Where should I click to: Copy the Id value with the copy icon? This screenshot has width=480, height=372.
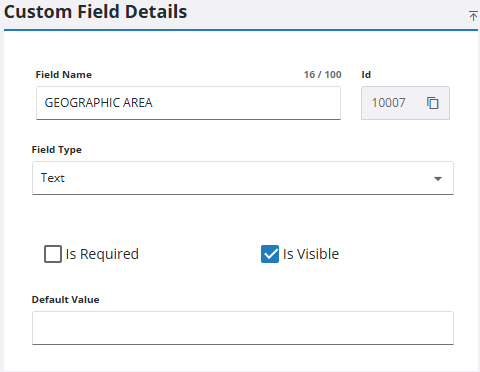433,103
